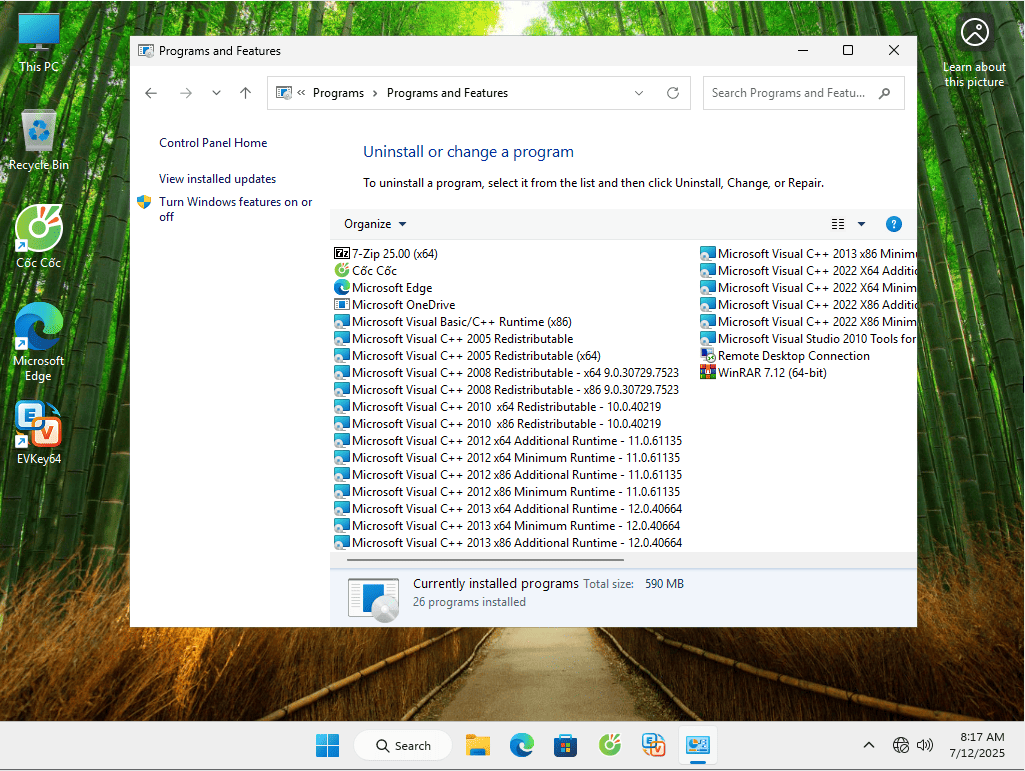The image size is (1025, 771).
Task: Open clock and date 8:17 AM
Action: 977,745
